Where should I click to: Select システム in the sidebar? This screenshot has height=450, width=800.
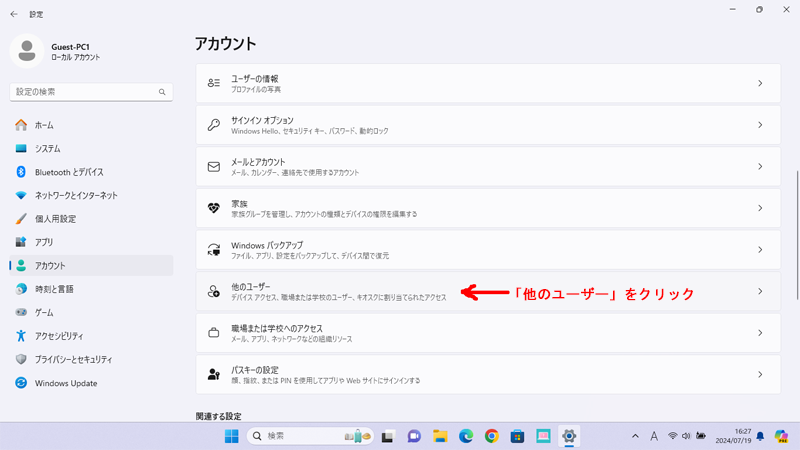coord(48,149)
